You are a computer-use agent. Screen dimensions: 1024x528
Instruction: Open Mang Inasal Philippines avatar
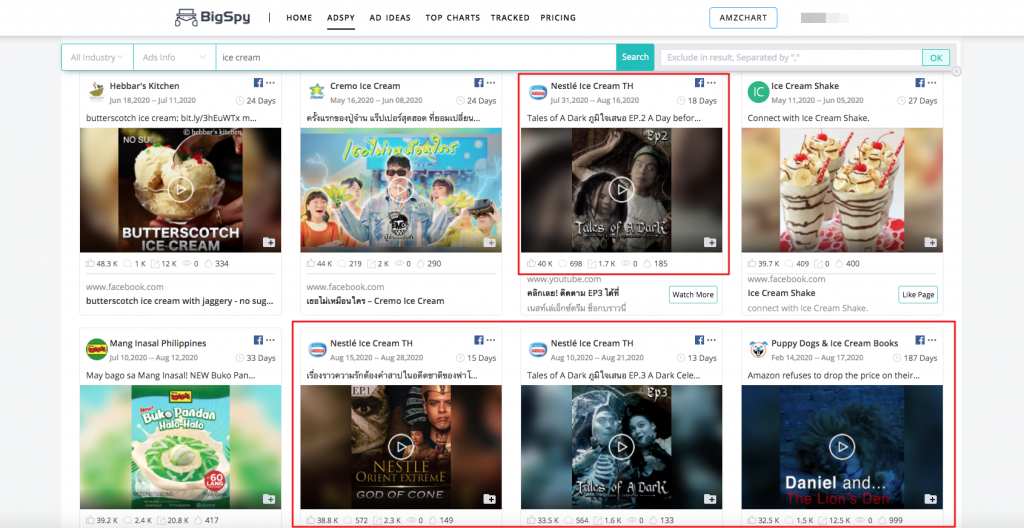97,350
